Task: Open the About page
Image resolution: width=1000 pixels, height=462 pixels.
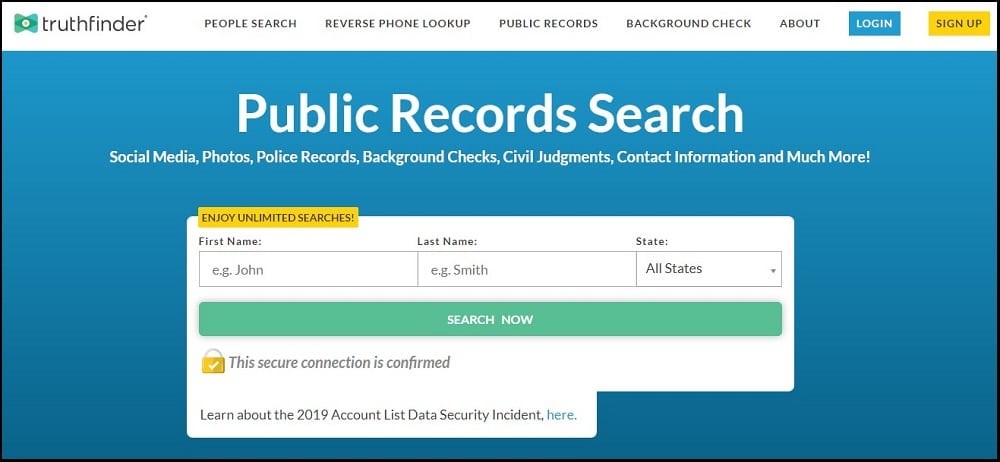Action: (800, 24)
